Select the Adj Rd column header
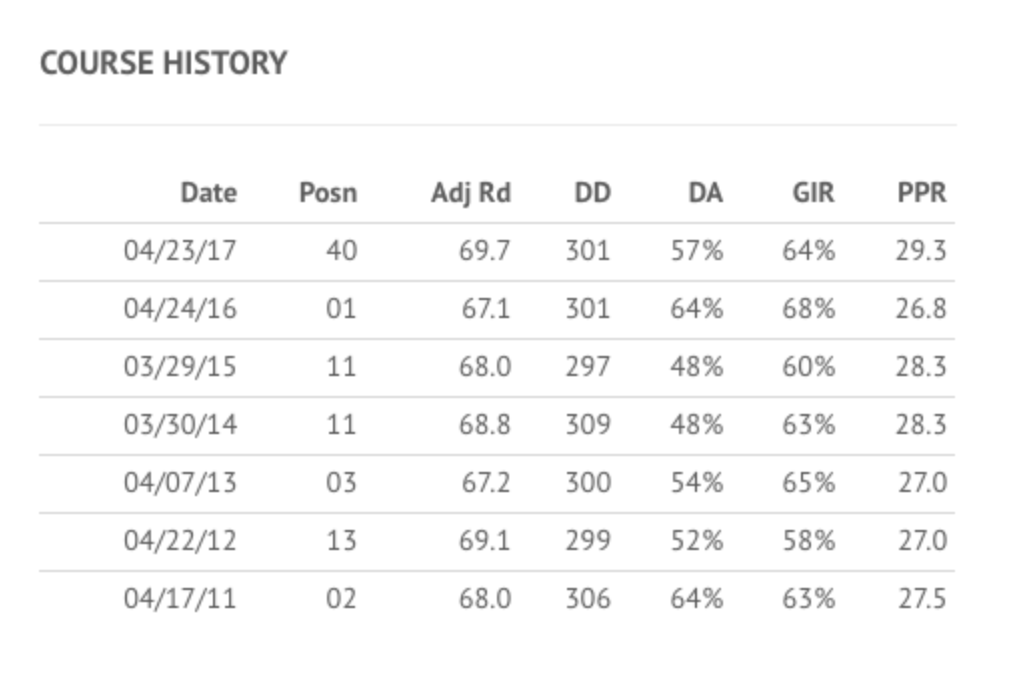Viewport: 1020px width, 692px height. [471, 194]
